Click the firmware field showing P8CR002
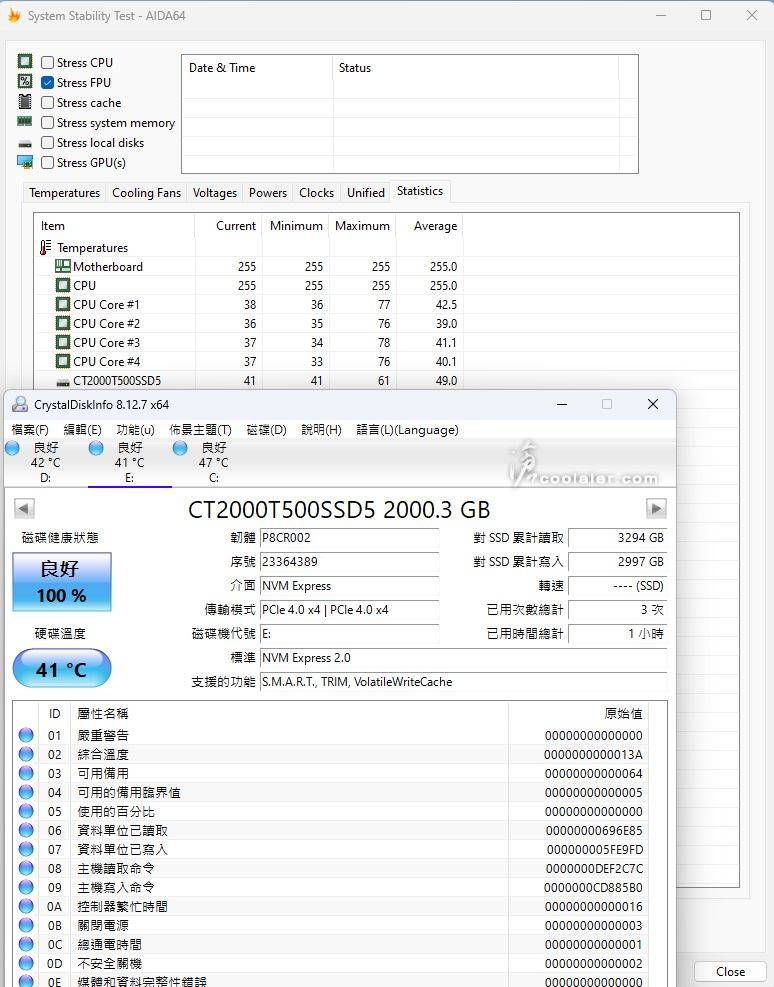Viewport: 774px width, 987px height. coord(349,538)
